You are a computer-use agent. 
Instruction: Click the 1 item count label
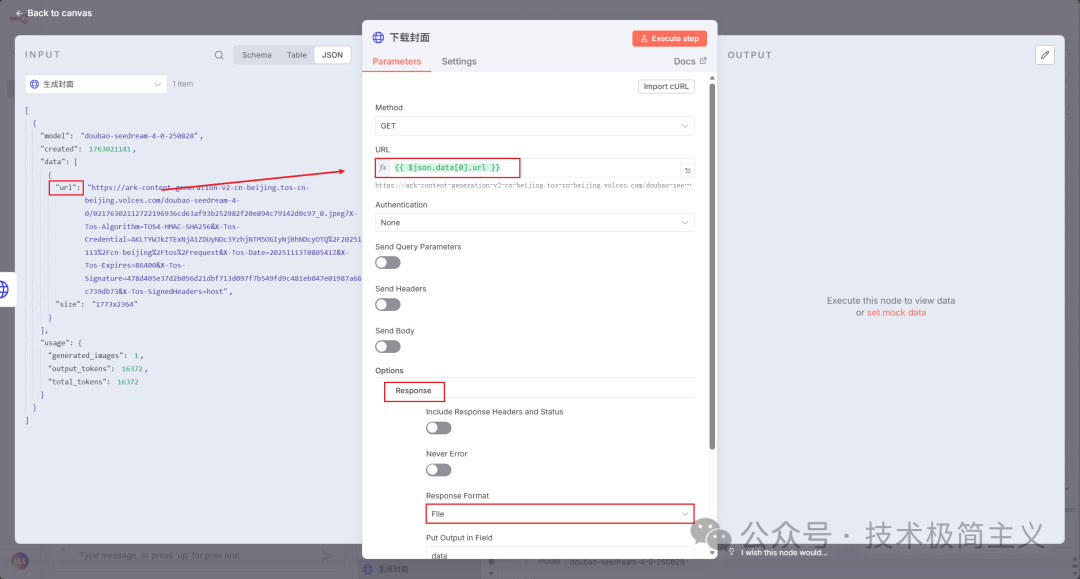(x=183, y=84)
